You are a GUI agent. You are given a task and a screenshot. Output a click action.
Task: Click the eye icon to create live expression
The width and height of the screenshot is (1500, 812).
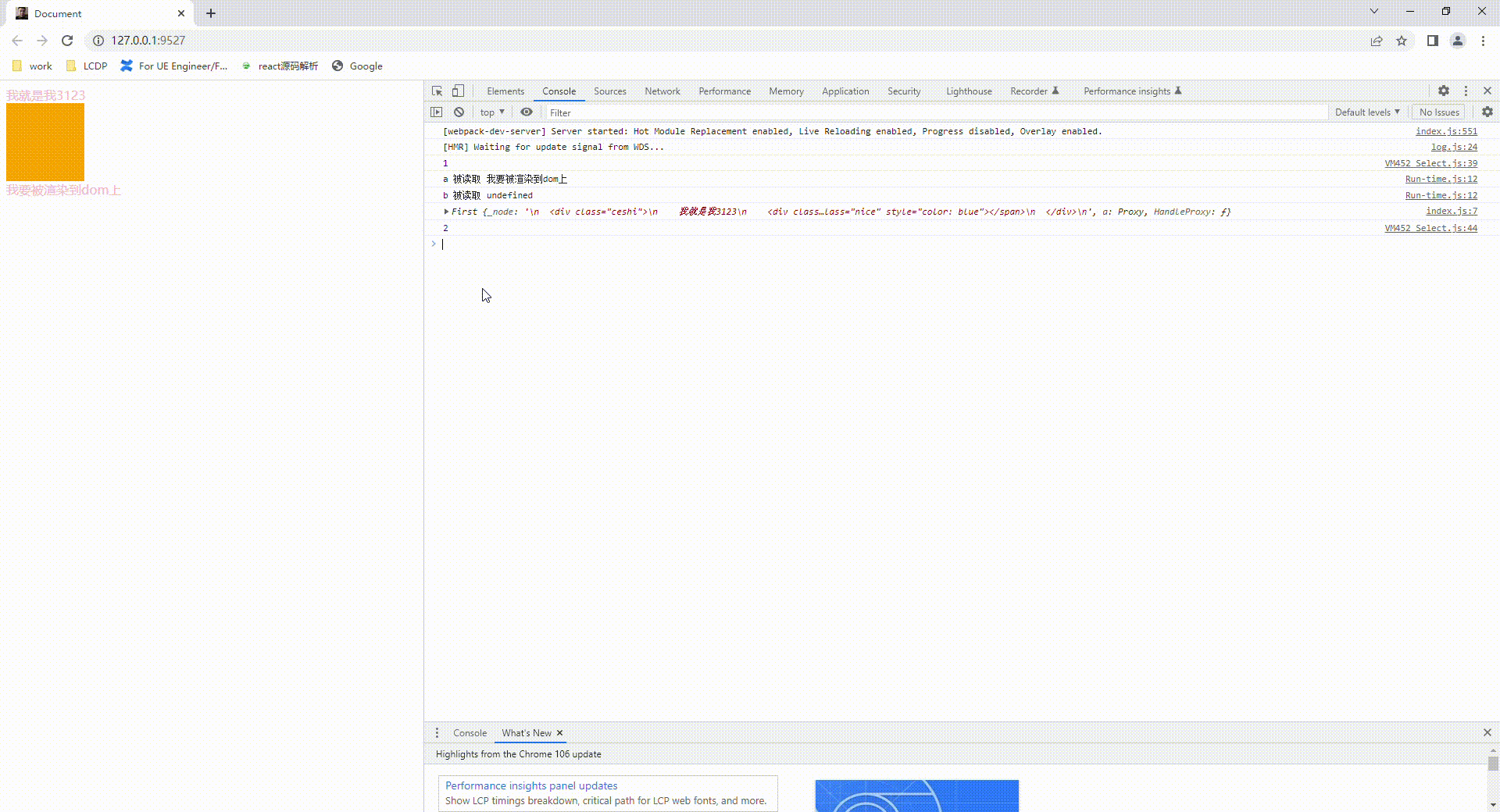coord(527,112)
